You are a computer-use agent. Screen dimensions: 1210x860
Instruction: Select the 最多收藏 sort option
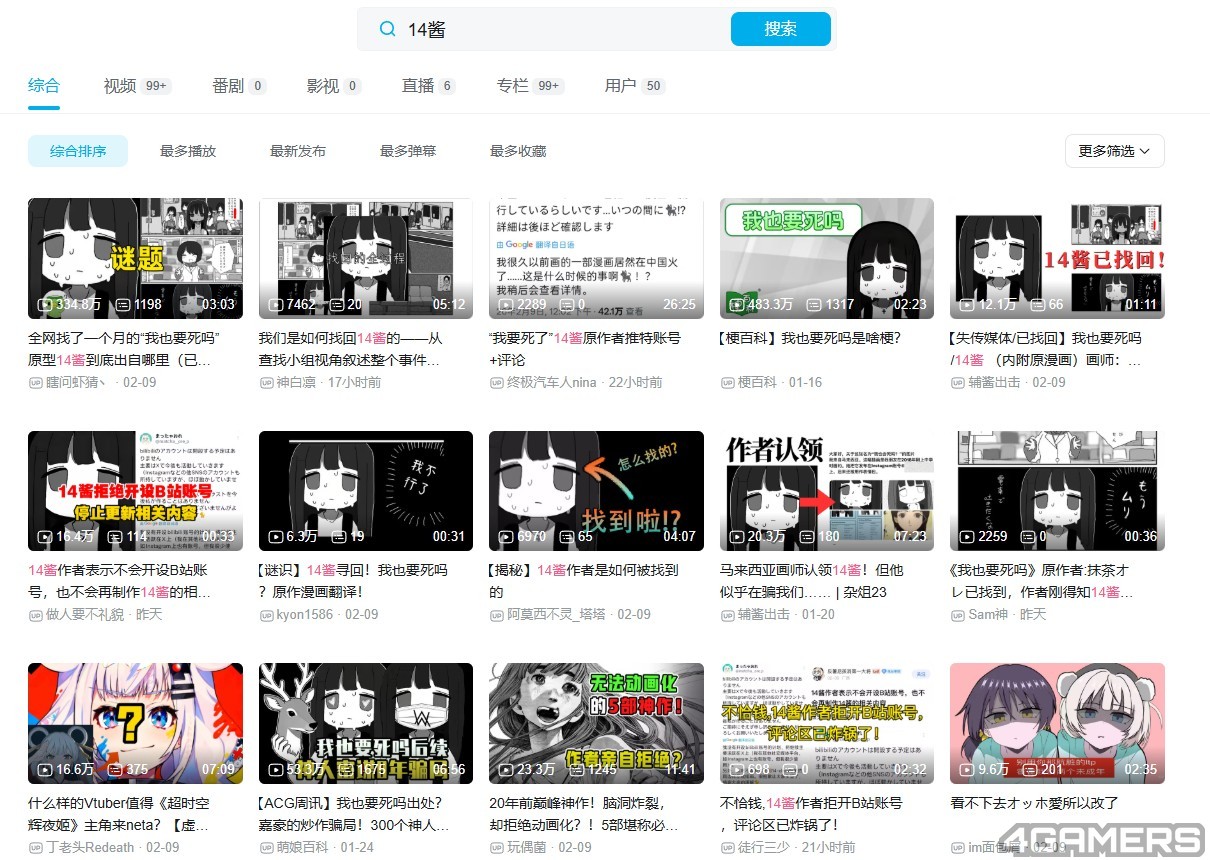[x=518, y=151]
